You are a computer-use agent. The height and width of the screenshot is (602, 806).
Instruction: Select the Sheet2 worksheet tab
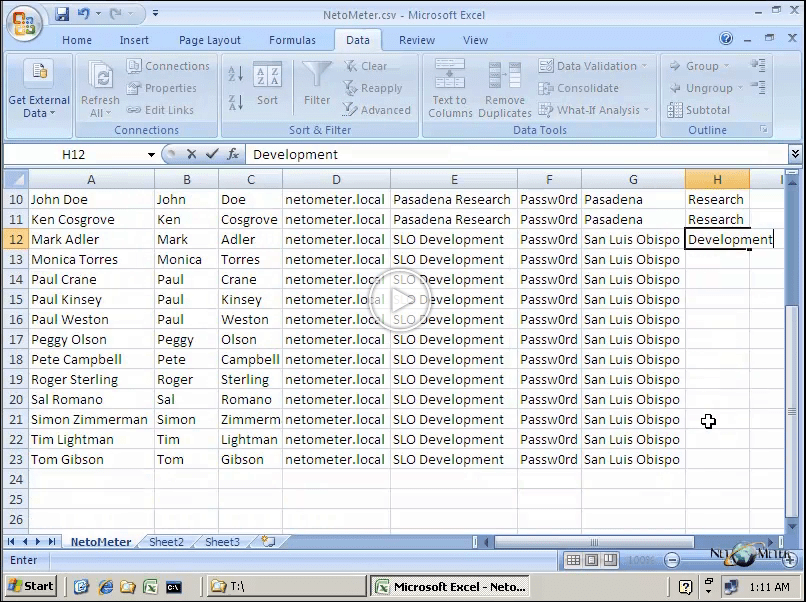[x=166, y=541]
